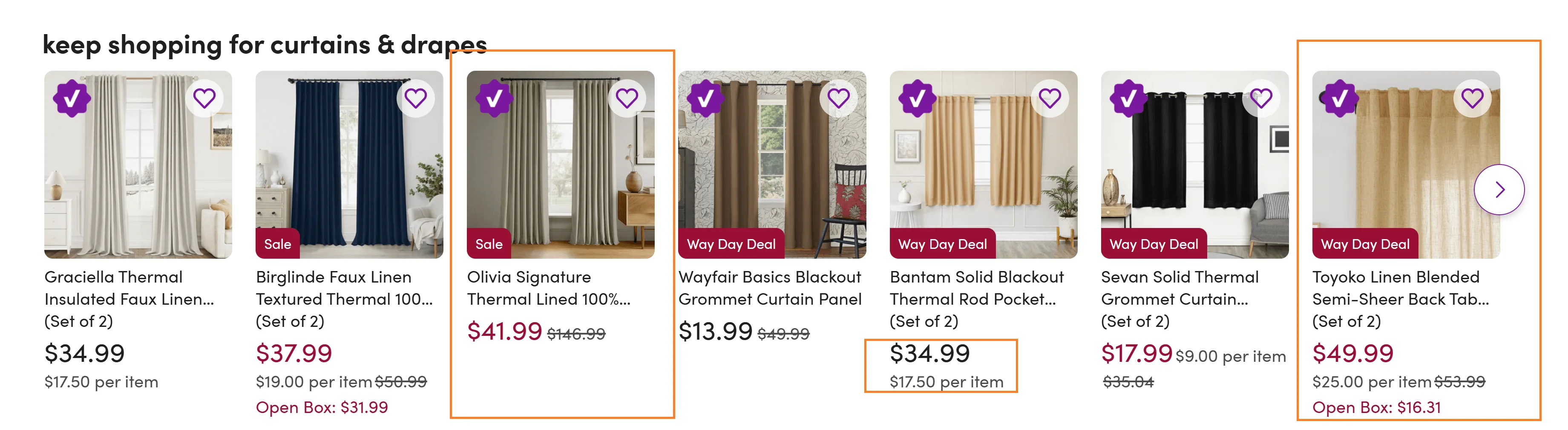1568x430 pixels.
Task: Click the heart icon on Graciella Thermal curtains
Action: click(204, 98)
